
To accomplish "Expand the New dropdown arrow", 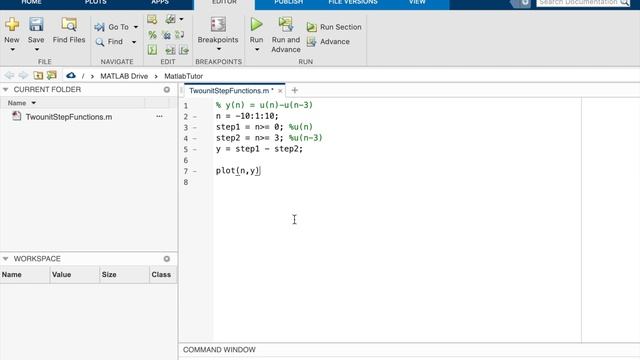I will [12, 50].
